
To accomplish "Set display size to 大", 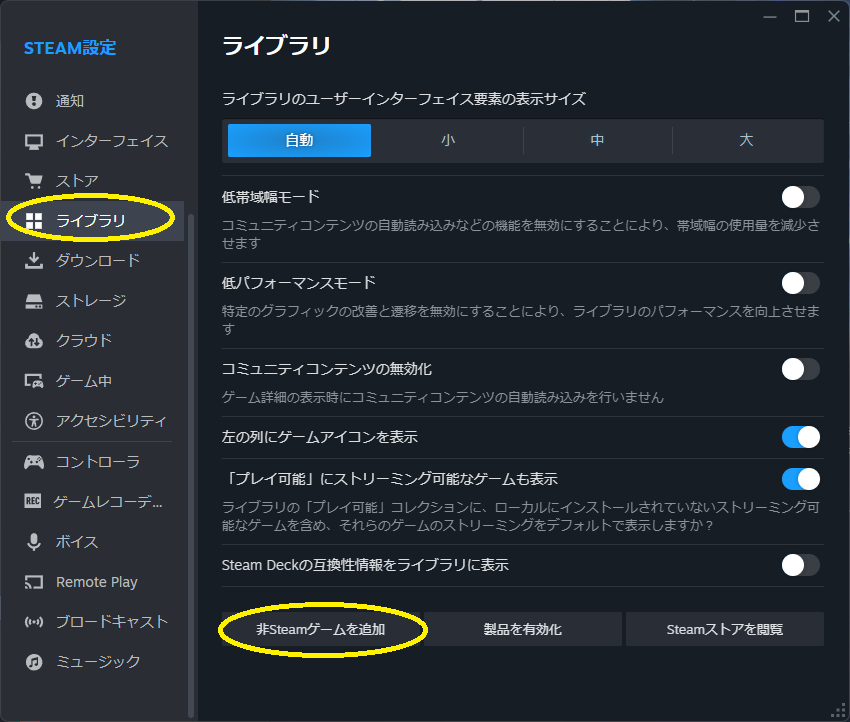I will 746,140.
